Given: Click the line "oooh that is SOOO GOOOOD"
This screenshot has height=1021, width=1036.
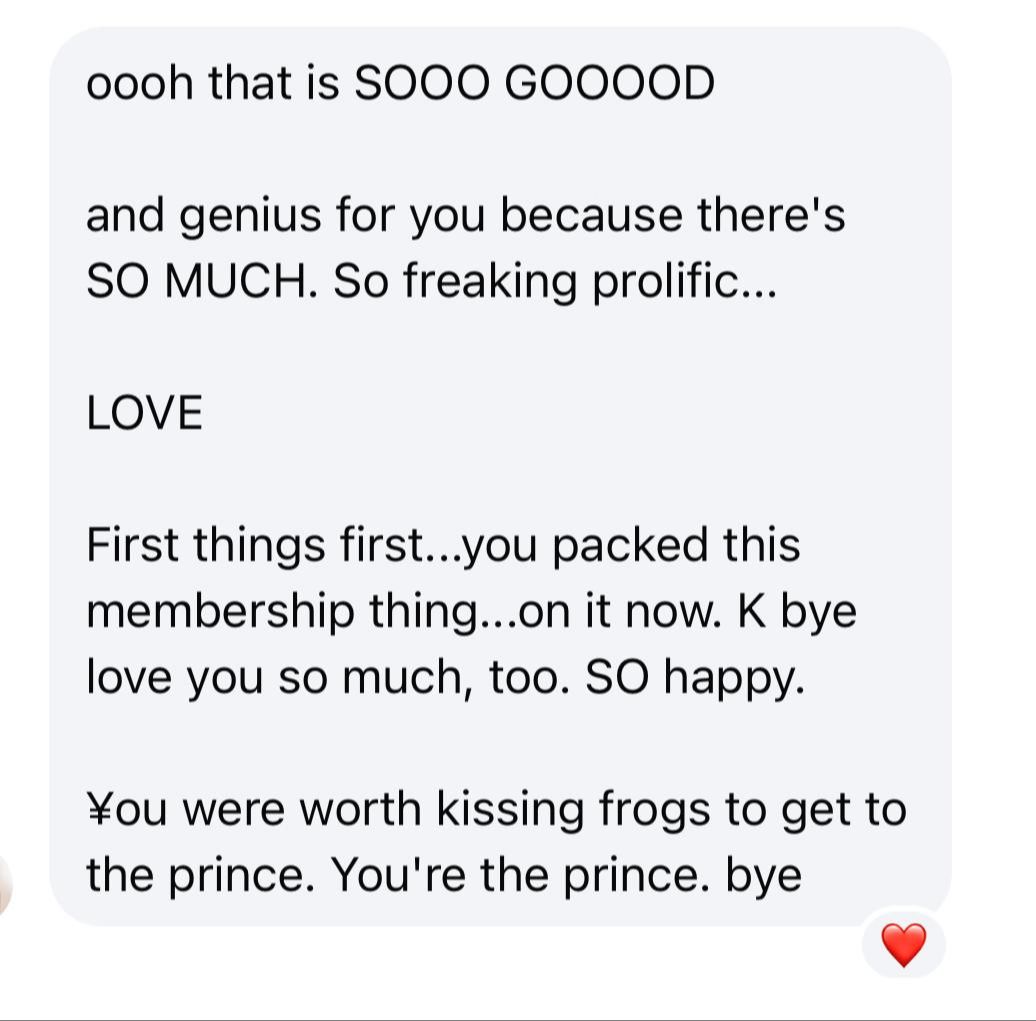Looking at the screenshot, I should coord(401,85).
